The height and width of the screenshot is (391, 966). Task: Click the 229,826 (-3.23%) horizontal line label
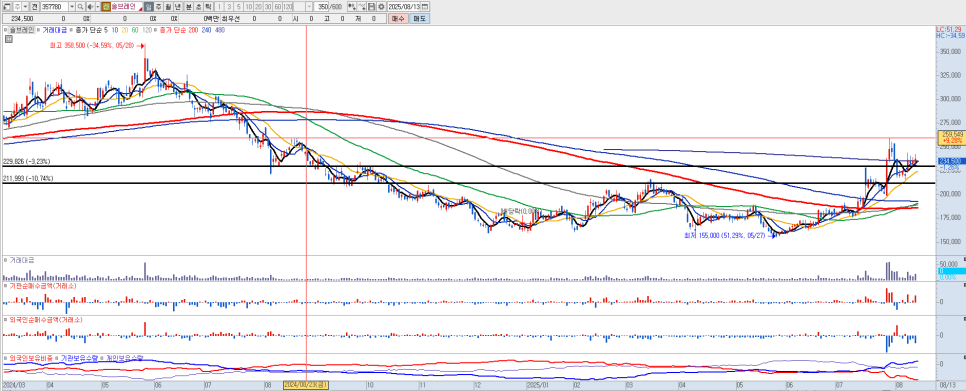pyautogui.click(x=26, y=161)
